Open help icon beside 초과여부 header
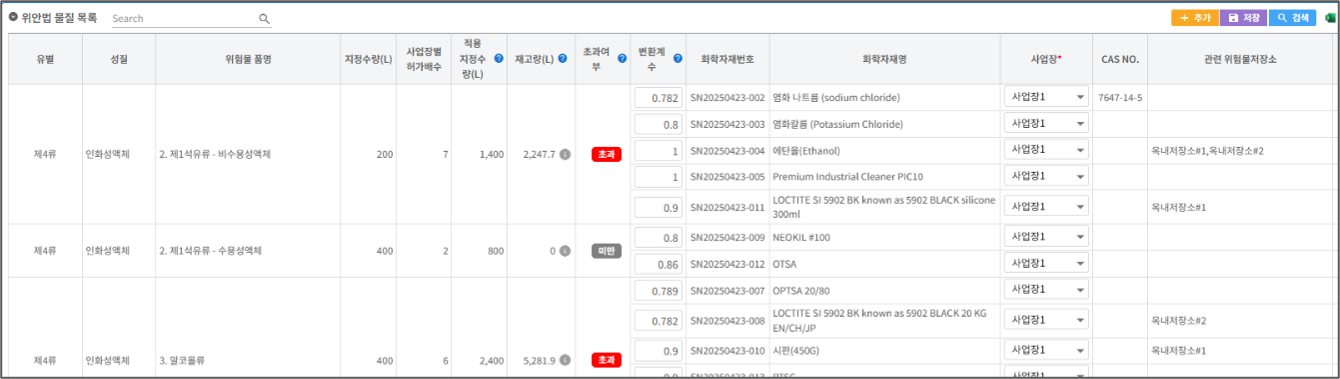 (622, 59)
